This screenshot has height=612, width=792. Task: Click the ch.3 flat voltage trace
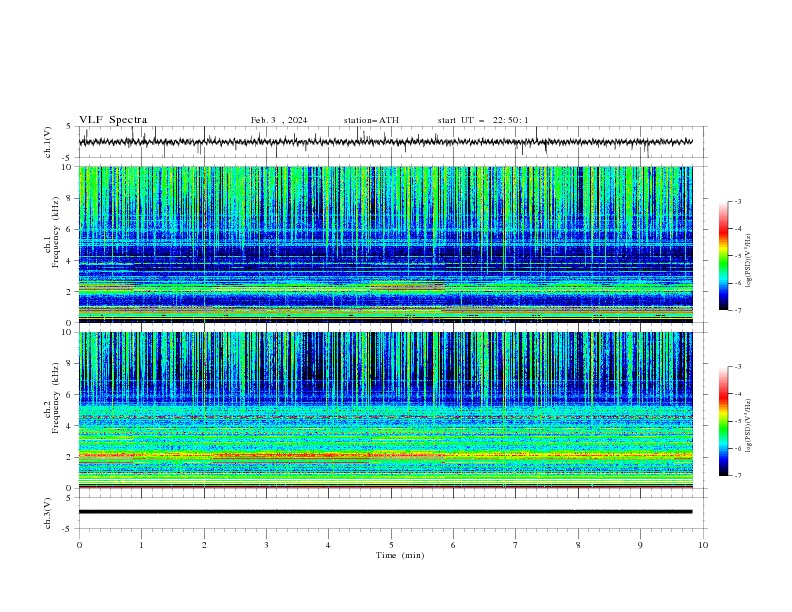point(385,512)
